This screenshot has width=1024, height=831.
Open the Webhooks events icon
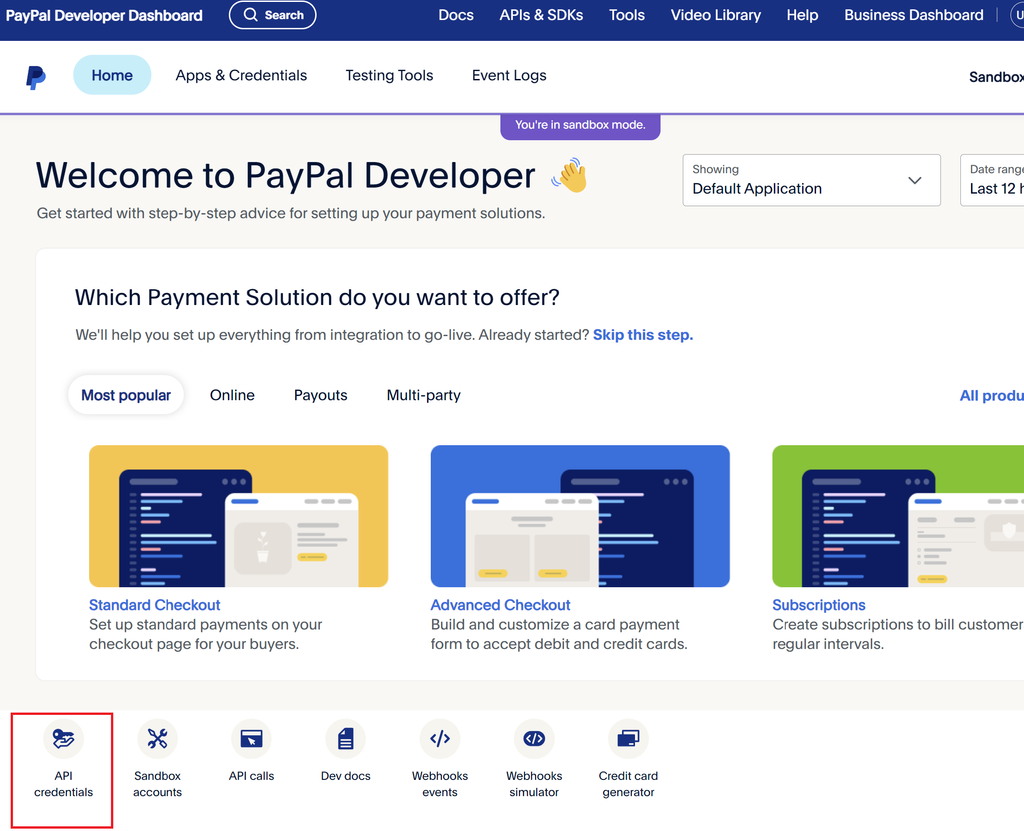(x=440, y=739)
